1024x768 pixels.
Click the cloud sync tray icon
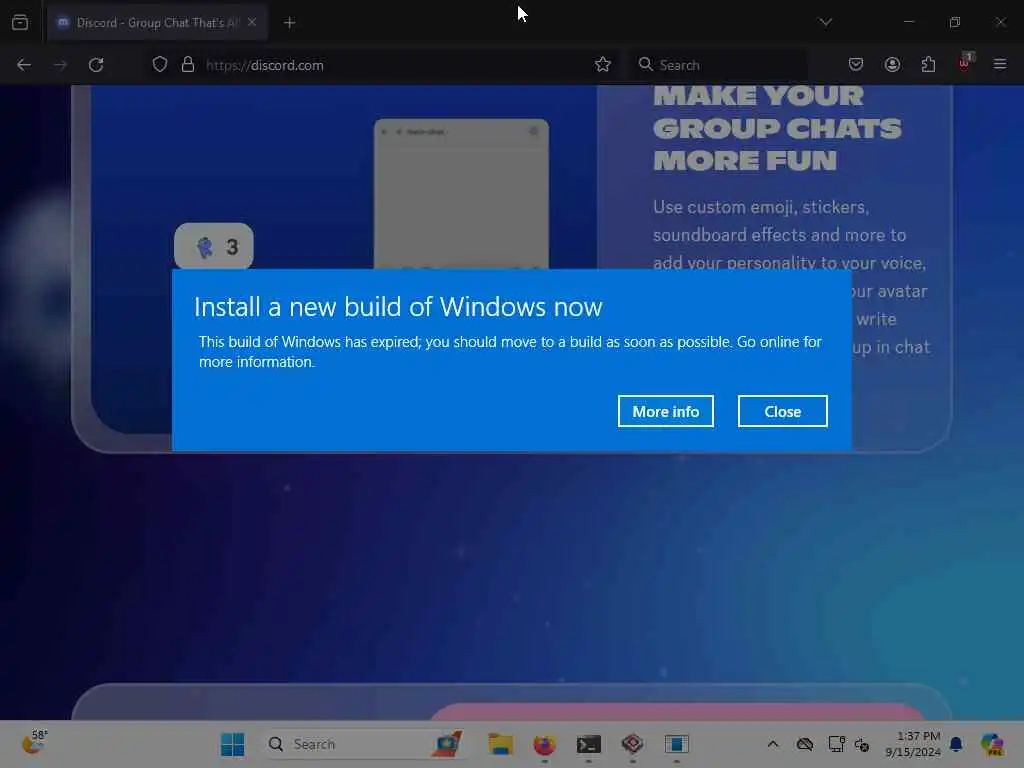point(805,744)
